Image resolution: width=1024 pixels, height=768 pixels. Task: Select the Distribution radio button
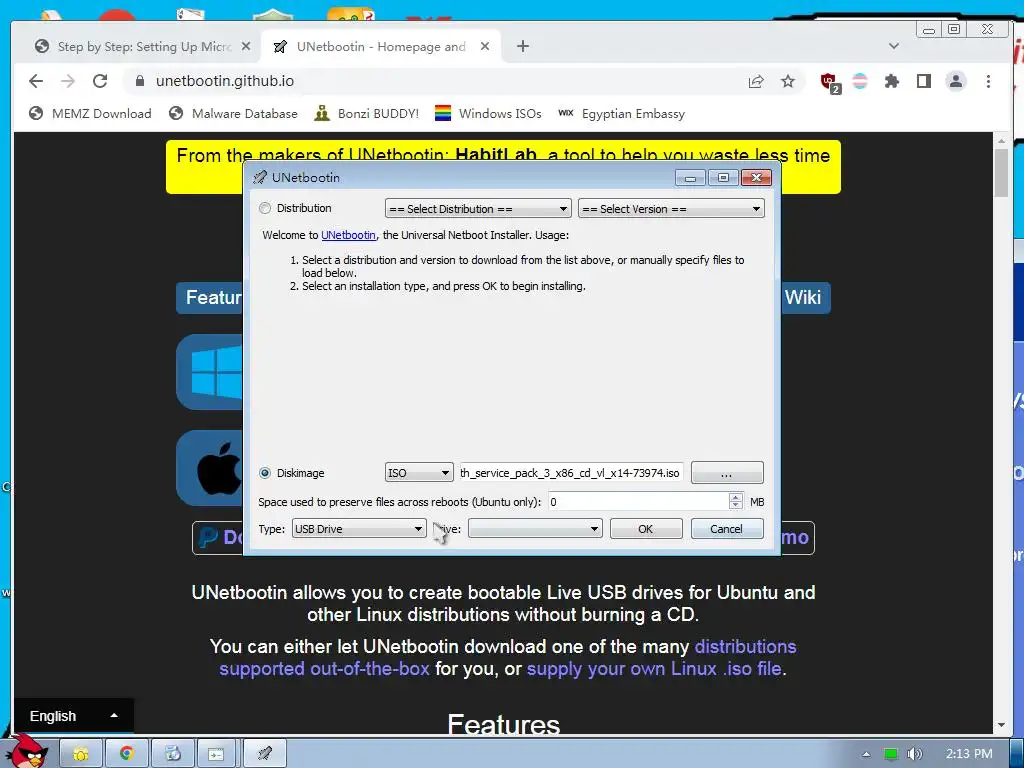point(264,208)
